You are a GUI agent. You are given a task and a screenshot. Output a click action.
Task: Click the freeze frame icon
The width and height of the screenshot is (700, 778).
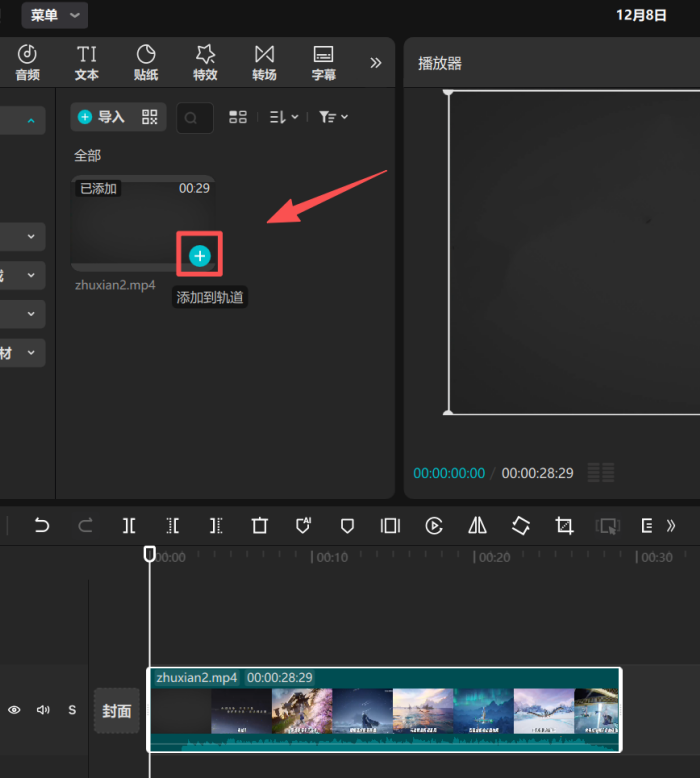(x=390, y=525)
